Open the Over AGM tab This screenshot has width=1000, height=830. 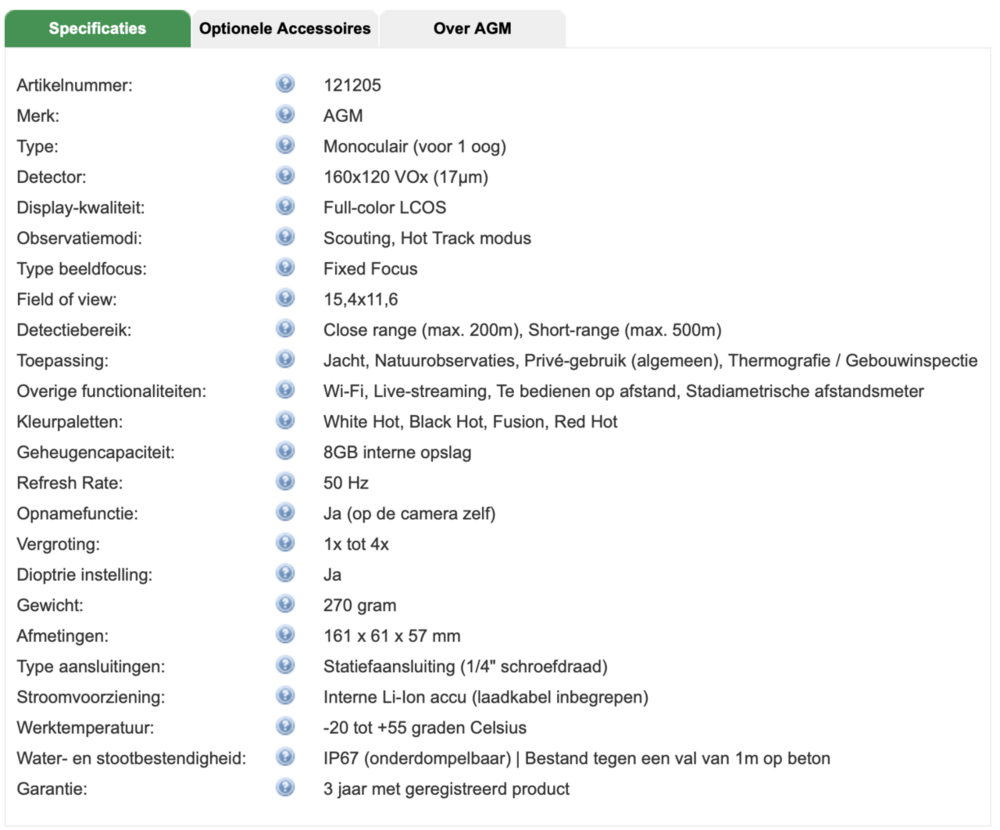[x=472, y=29]
